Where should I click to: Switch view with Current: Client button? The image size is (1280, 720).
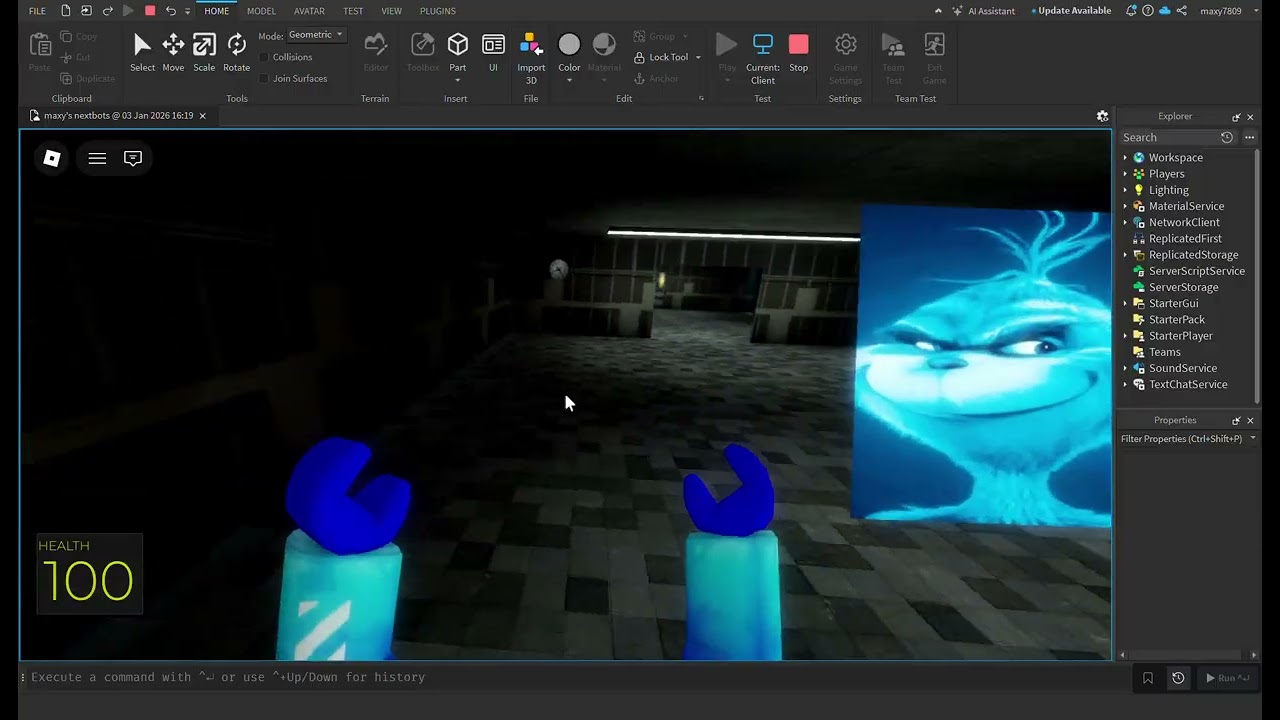[763, 58]
